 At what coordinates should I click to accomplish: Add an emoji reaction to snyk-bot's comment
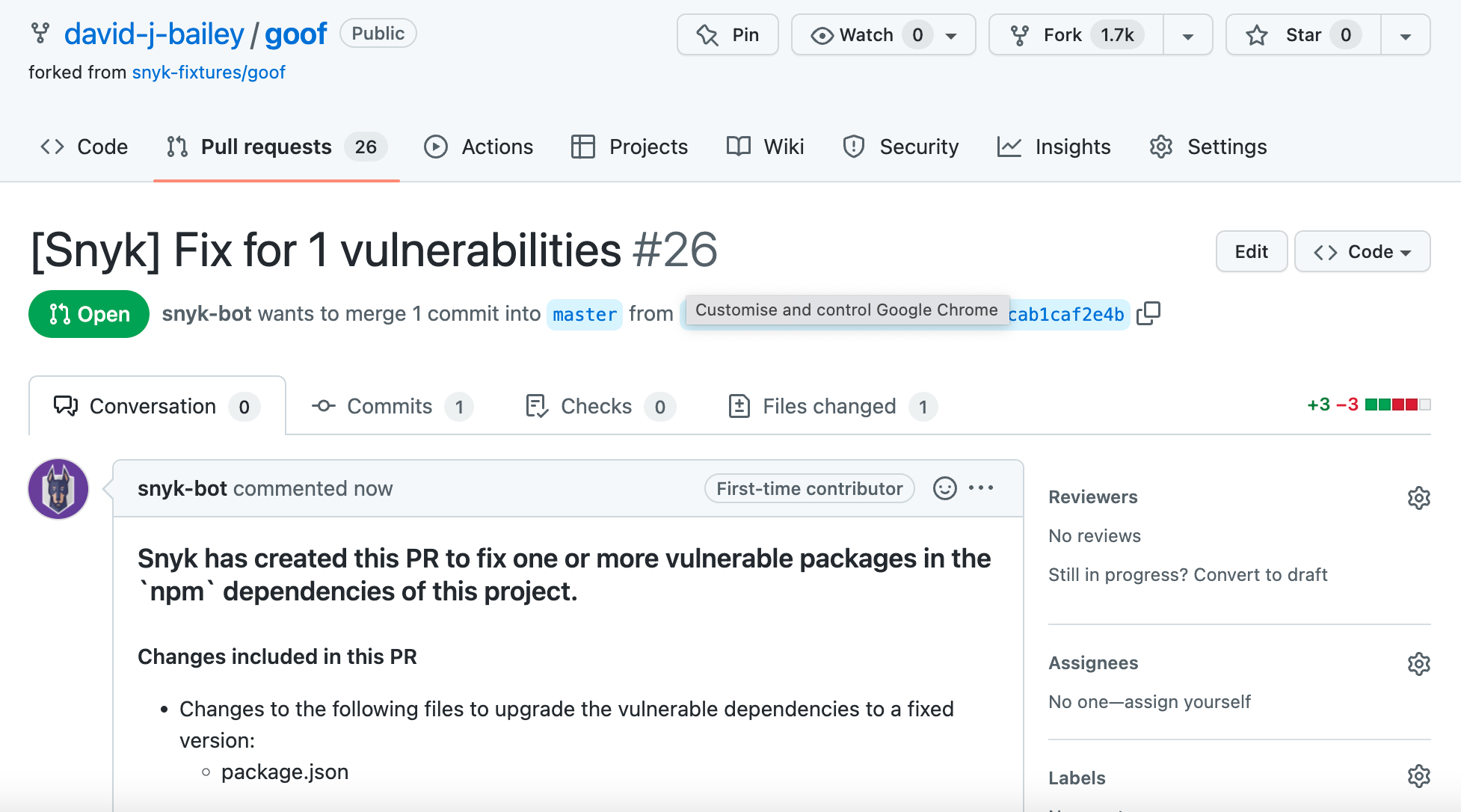(x=944, y=488)
